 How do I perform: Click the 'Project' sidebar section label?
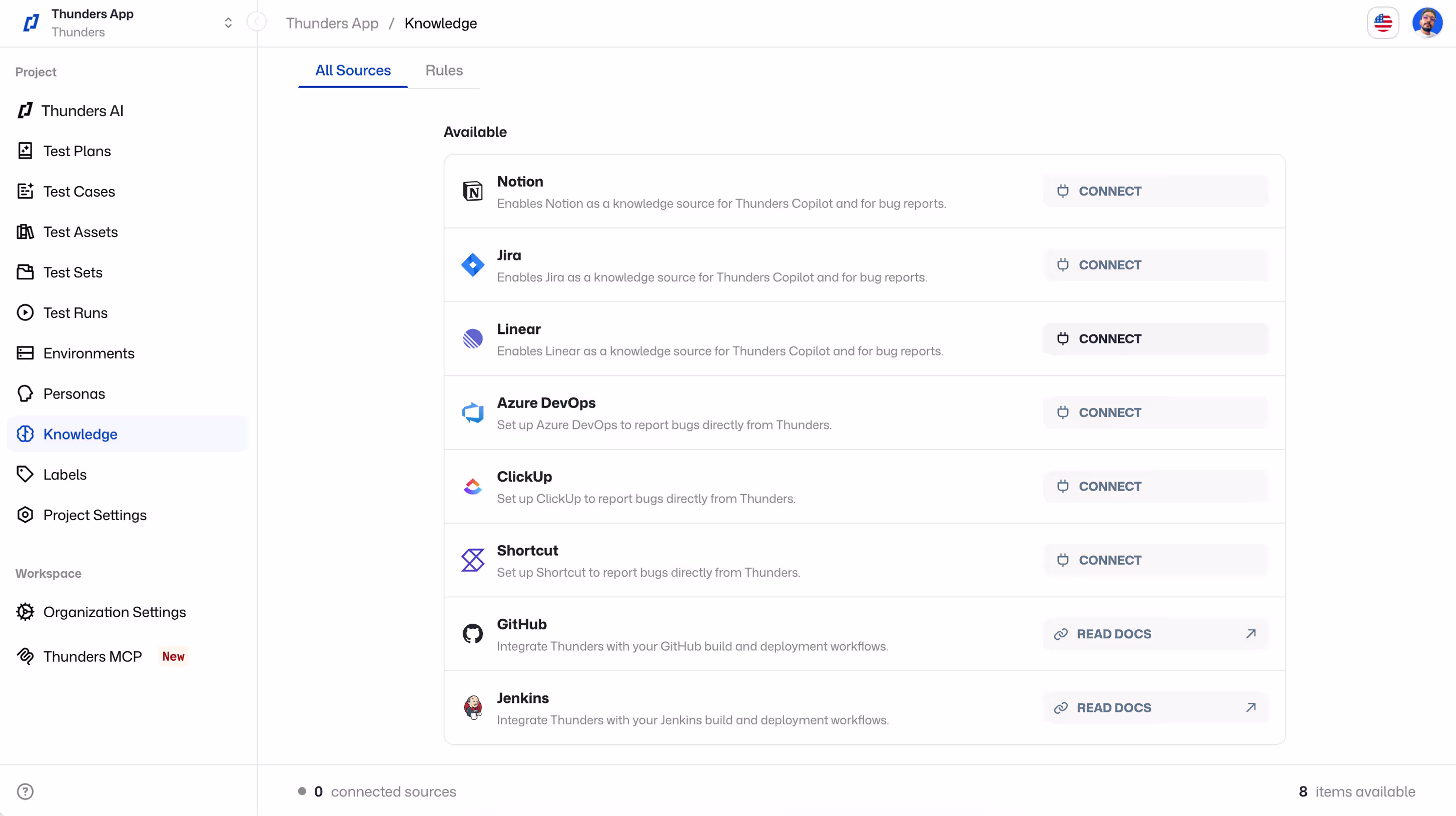[x=36, y=72]
